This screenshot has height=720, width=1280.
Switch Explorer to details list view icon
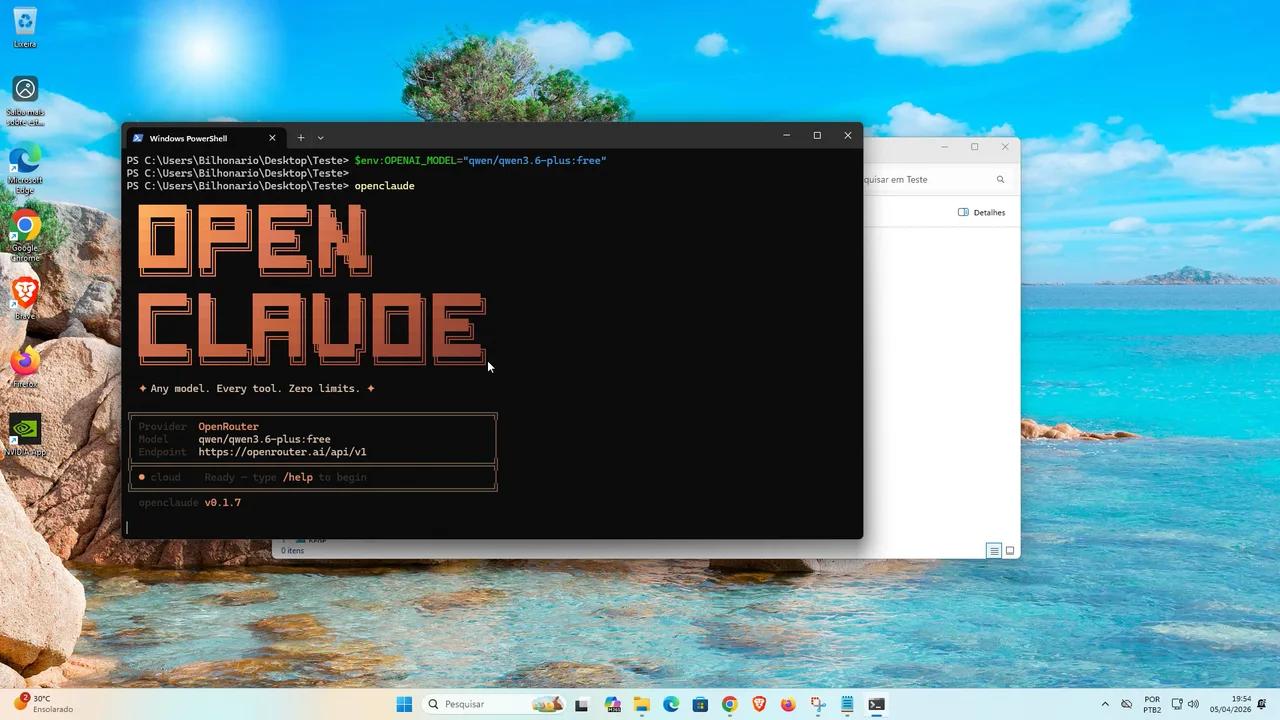[x=994, y=551]
